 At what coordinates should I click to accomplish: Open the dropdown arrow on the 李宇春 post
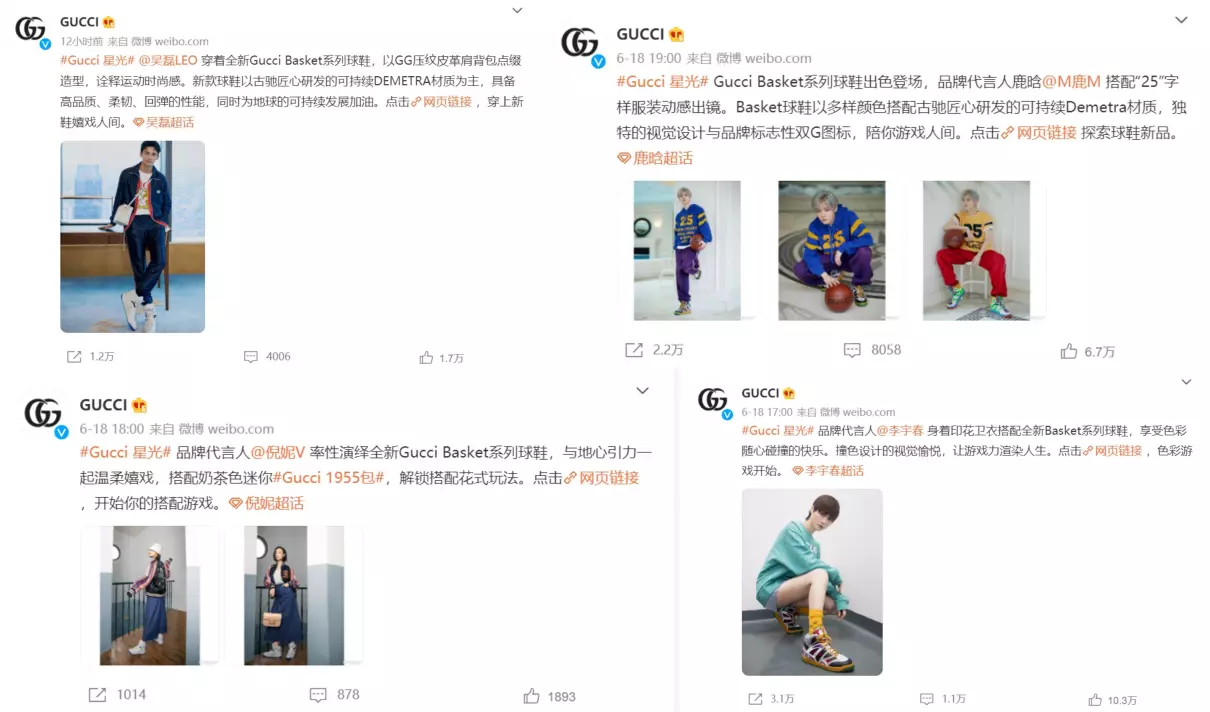1187,382
